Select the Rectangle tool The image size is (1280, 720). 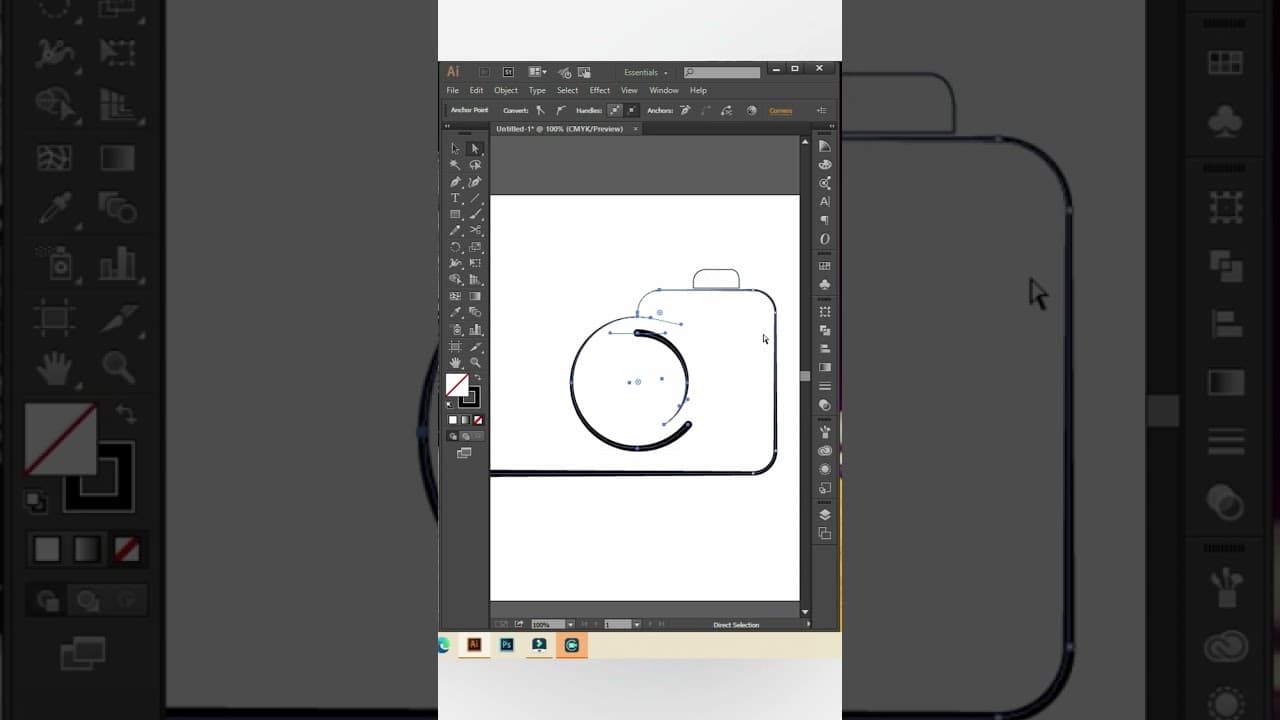tap(455, 214)
